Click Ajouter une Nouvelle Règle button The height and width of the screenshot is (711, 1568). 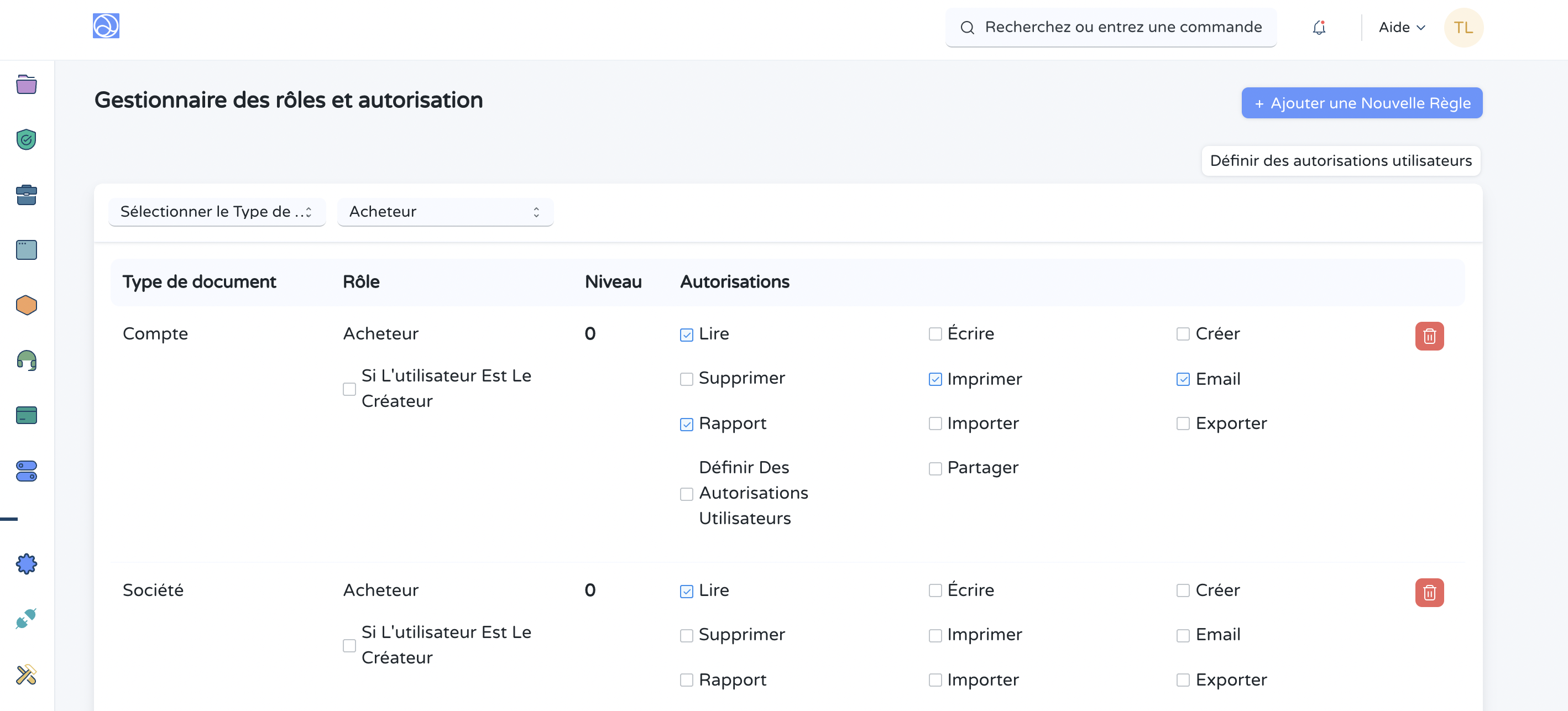1361,103
